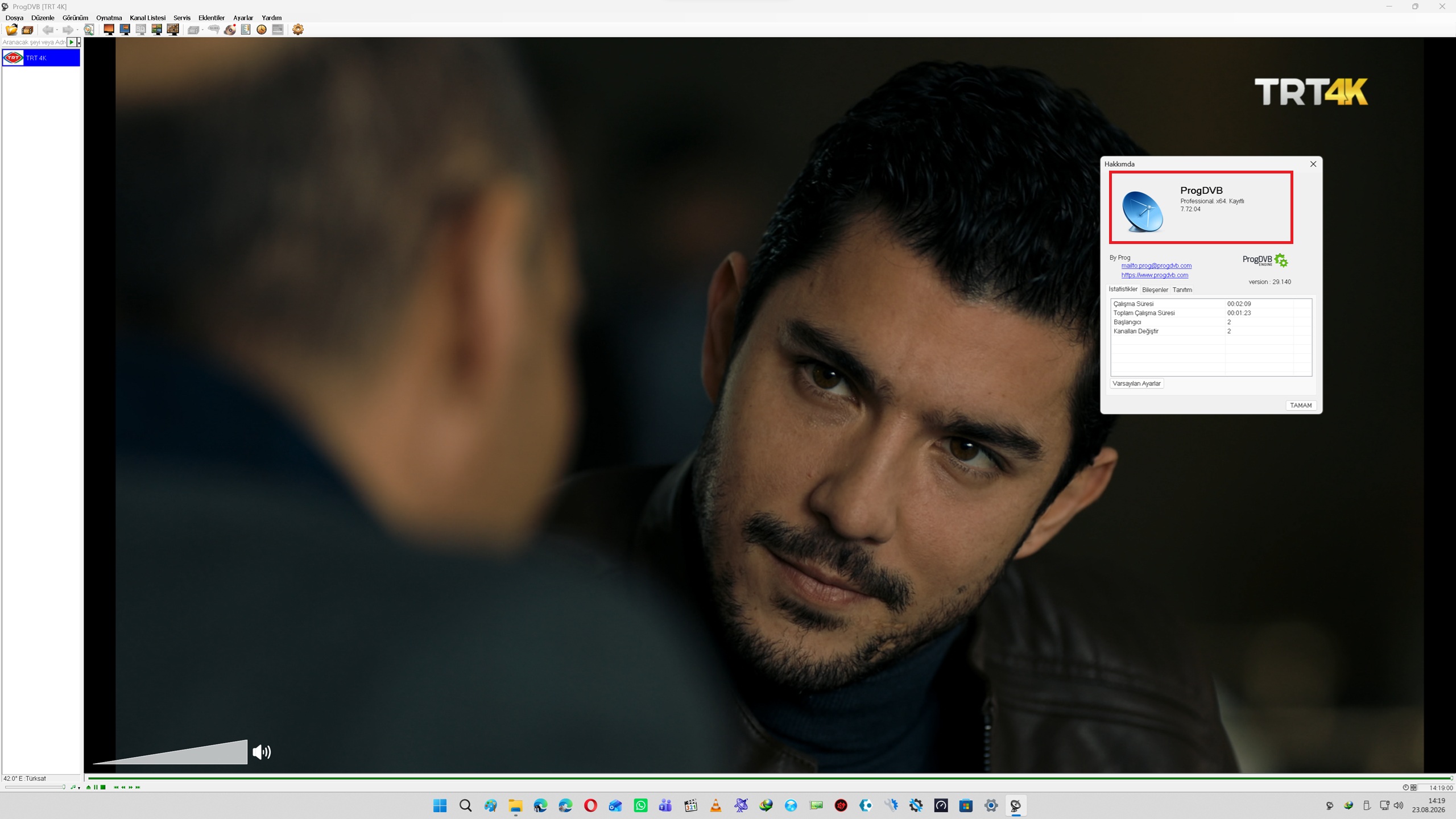Open the Eklentiler menu
The height and width of the screenshot is (819, 1456).
point(212,18)
